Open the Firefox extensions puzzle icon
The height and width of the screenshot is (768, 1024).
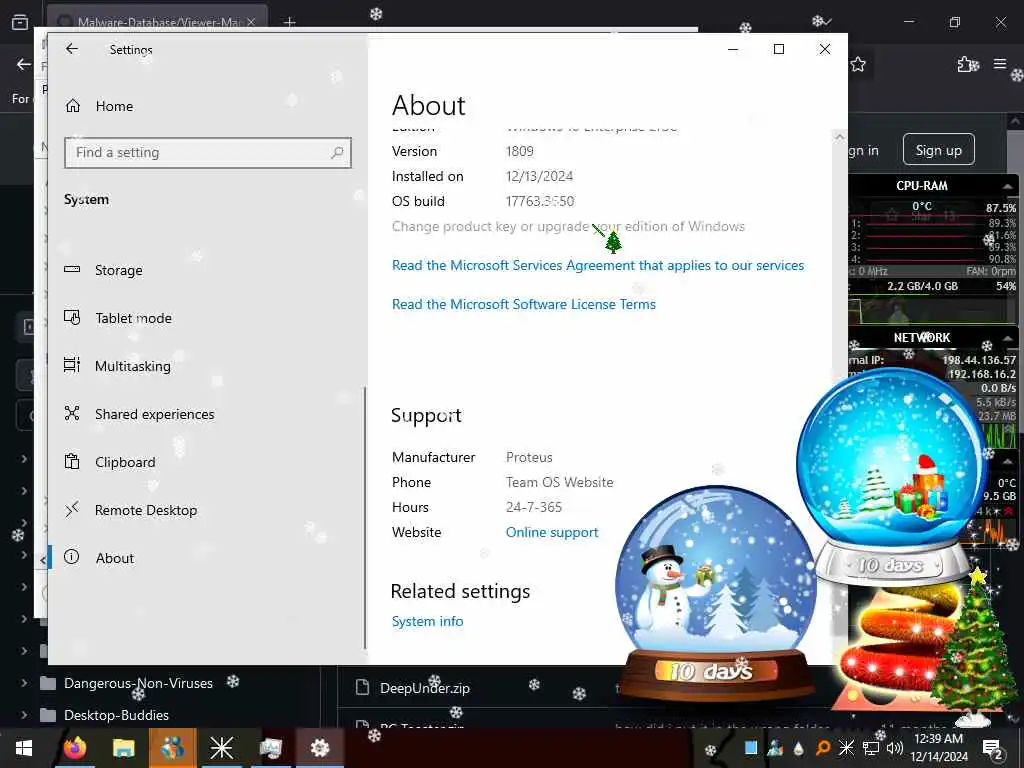pyautogui.click(x=967, y=64)
